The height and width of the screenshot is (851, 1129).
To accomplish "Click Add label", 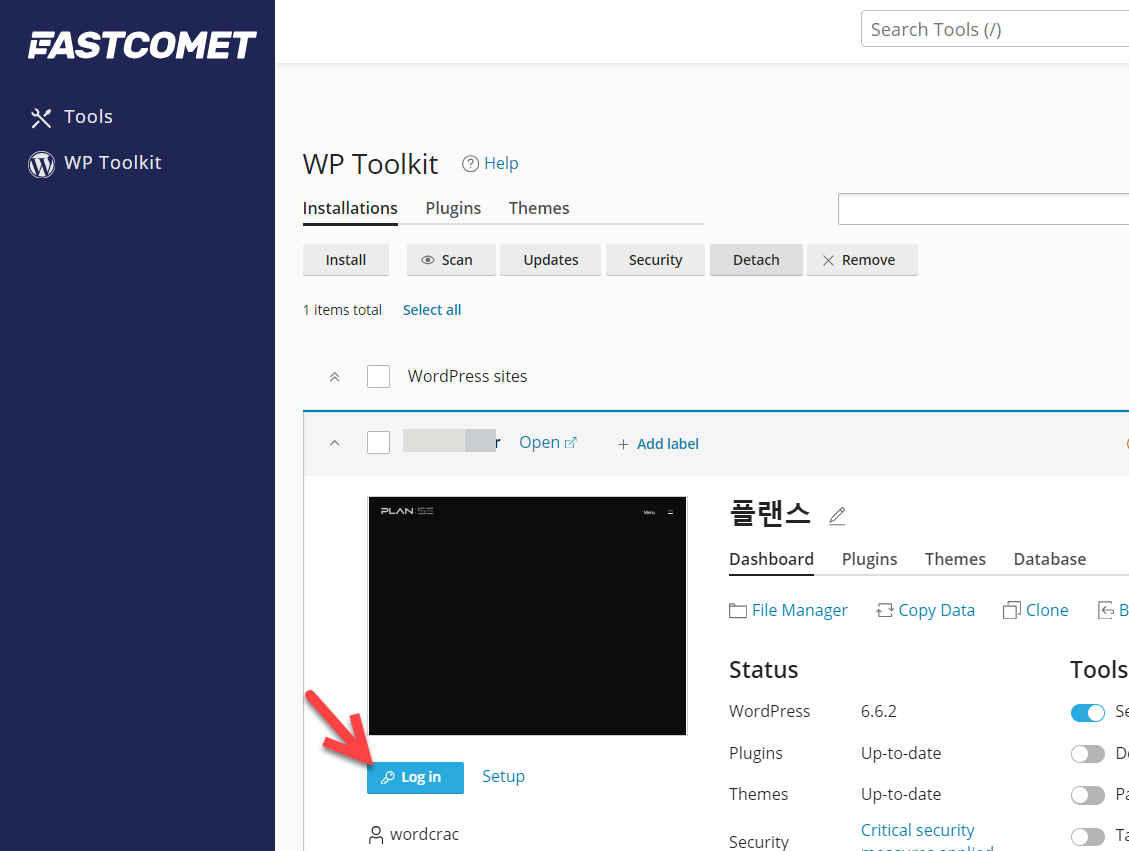I will coord(667,443).
